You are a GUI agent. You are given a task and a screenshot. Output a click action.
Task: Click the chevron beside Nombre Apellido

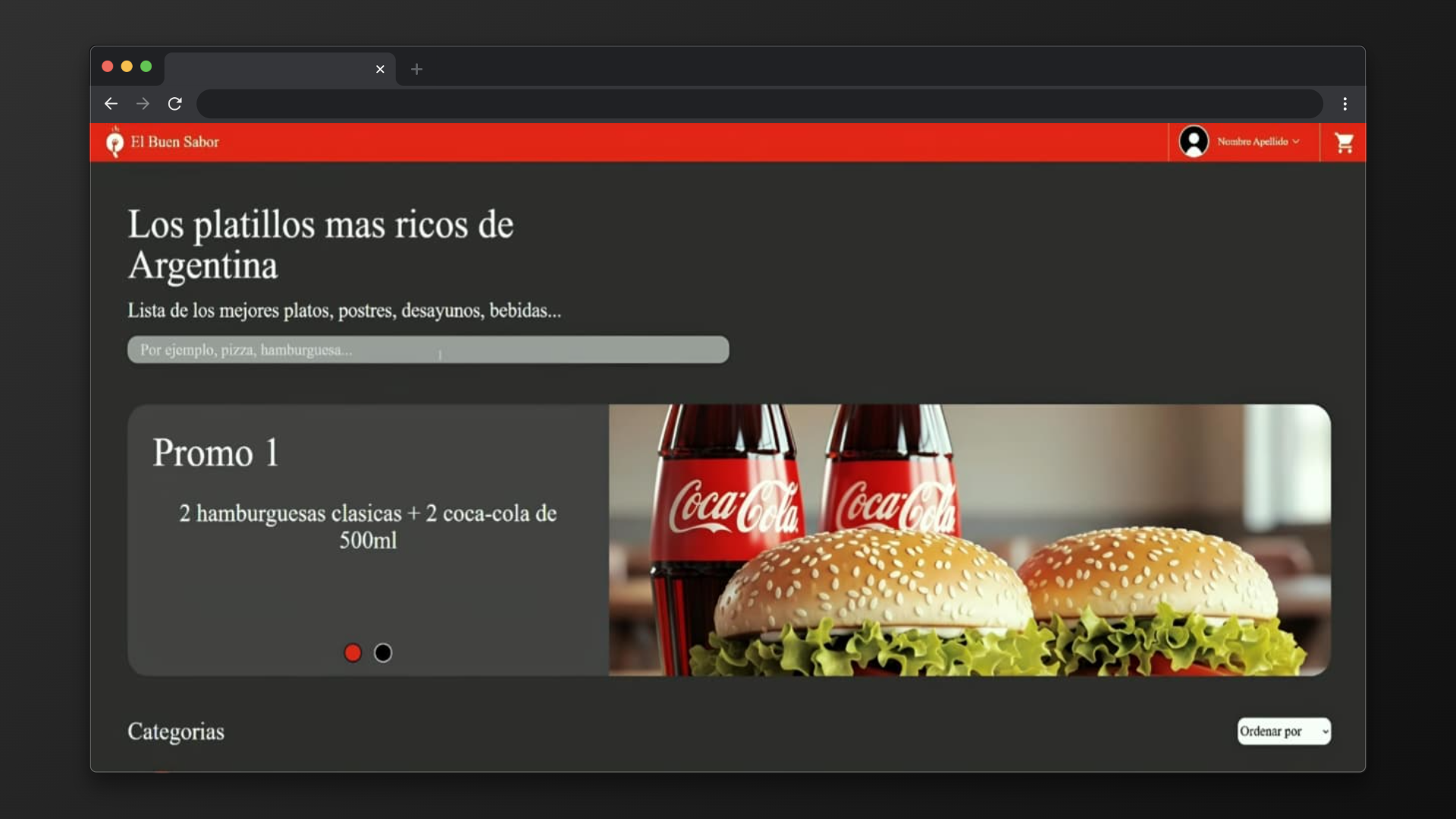pyautogui.click(x=1296, y=142)
